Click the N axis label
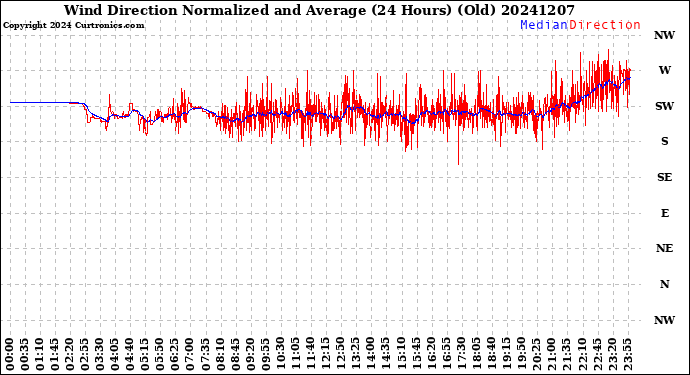690x375 pixels. click(x=664, y=284)
